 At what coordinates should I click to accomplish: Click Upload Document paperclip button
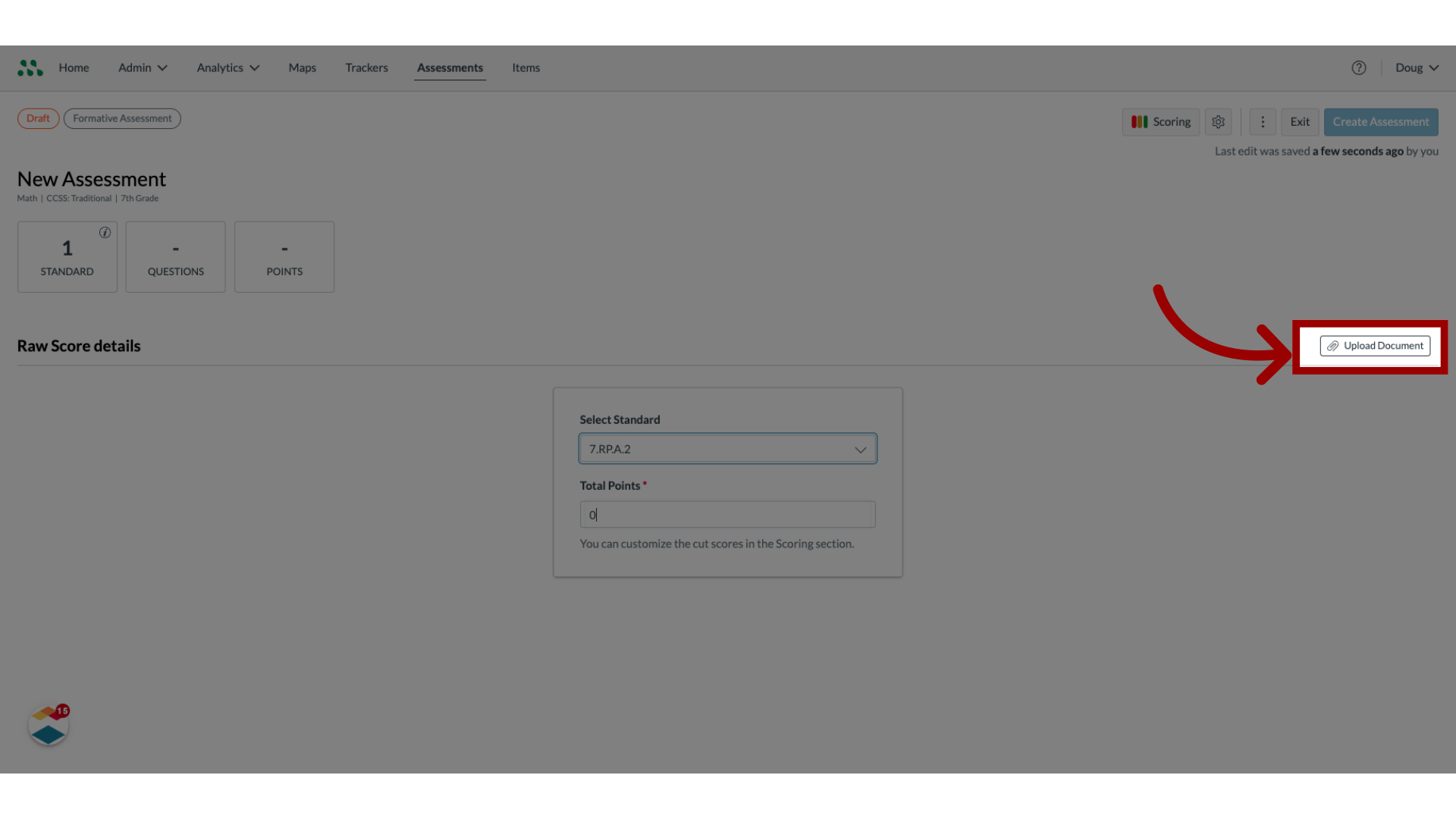coord(1374,346)
